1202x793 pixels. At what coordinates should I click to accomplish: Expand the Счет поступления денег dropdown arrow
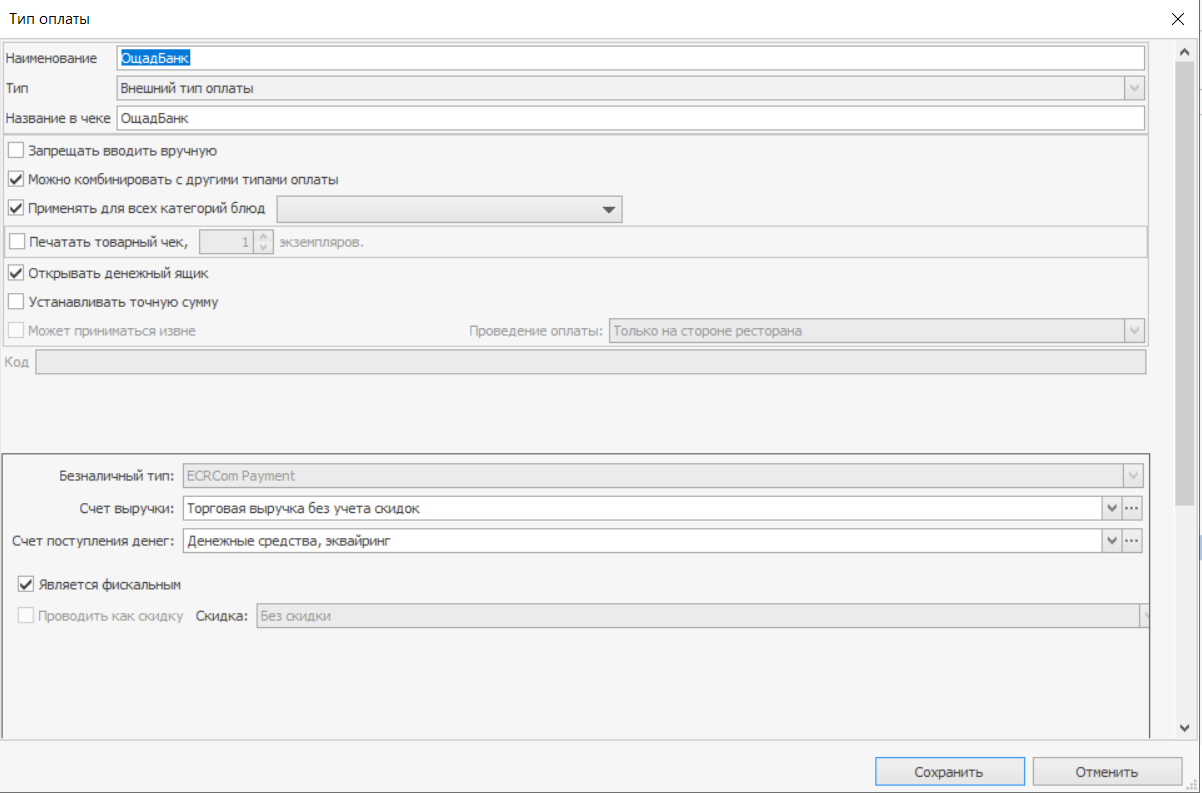(x=1112, y=541)
